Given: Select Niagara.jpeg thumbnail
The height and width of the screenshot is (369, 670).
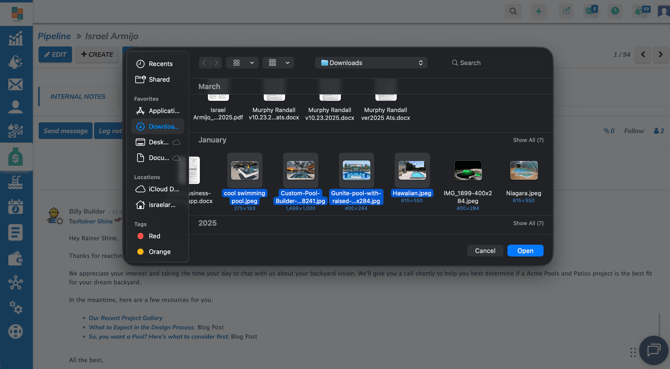Looking at the screenshot, I should (x=524, y=170).
